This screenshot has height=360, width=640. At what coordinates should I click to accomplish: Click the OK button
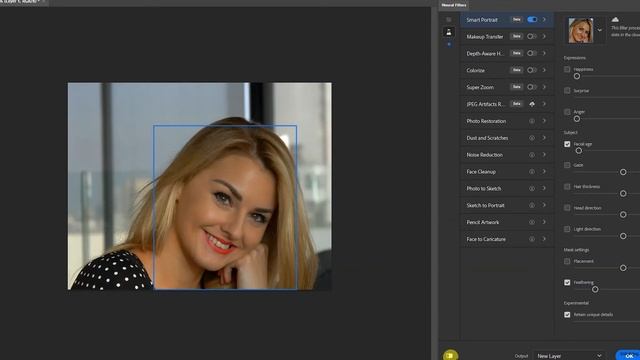coord(628,356)
